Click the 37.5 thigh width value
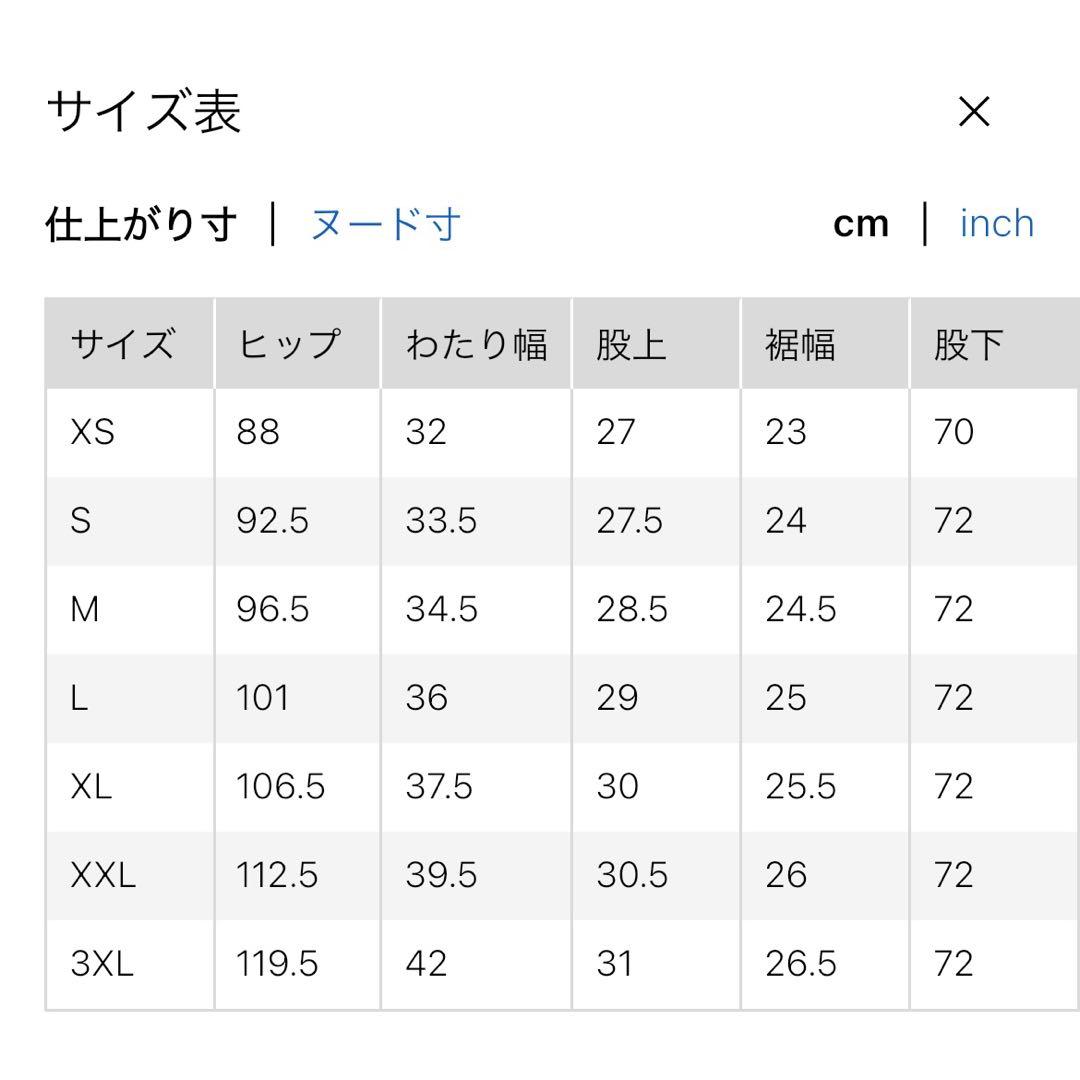The height and width of the screenshot is (1080, 1080). 439,787
